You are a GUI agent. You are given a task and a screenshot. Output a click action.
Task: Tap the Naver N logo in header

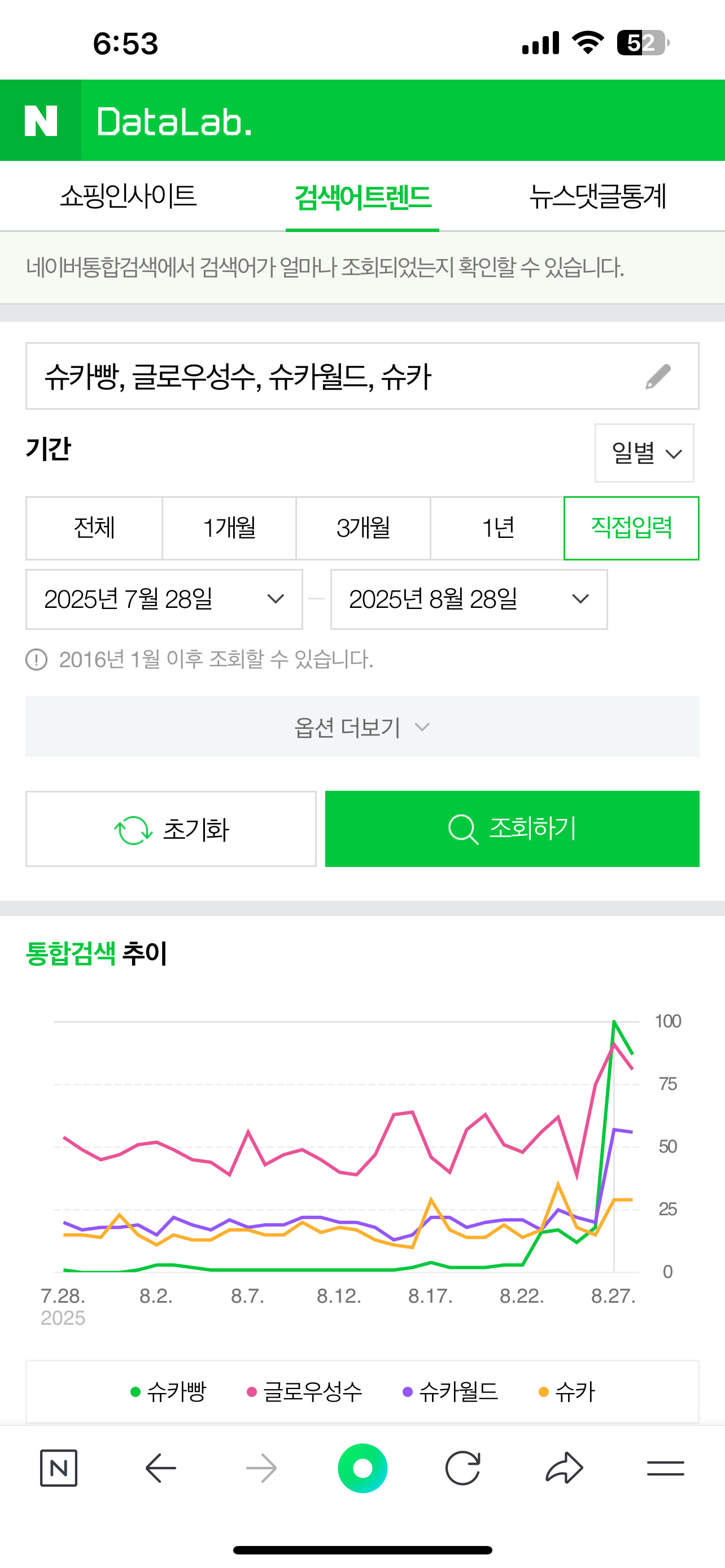coord(41,121)
